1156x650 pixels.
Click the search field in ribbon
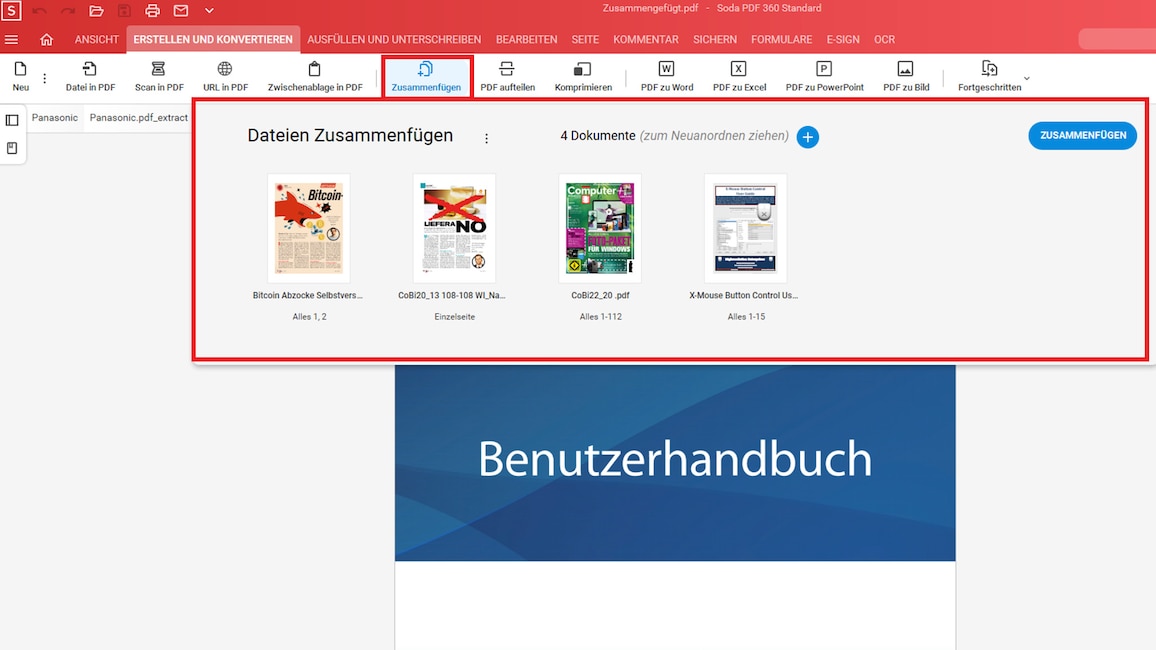tap(1116, 40)
